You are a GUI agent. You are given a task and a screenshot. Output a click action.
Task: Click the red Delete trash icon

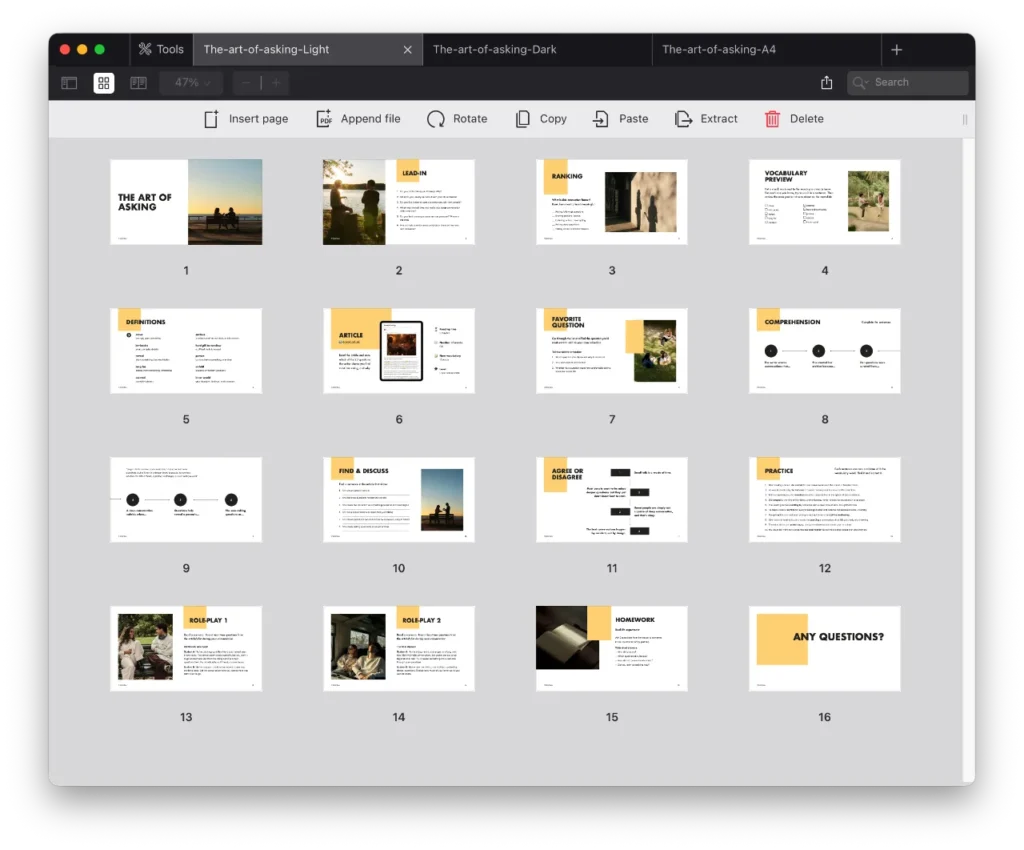point(771,118)
